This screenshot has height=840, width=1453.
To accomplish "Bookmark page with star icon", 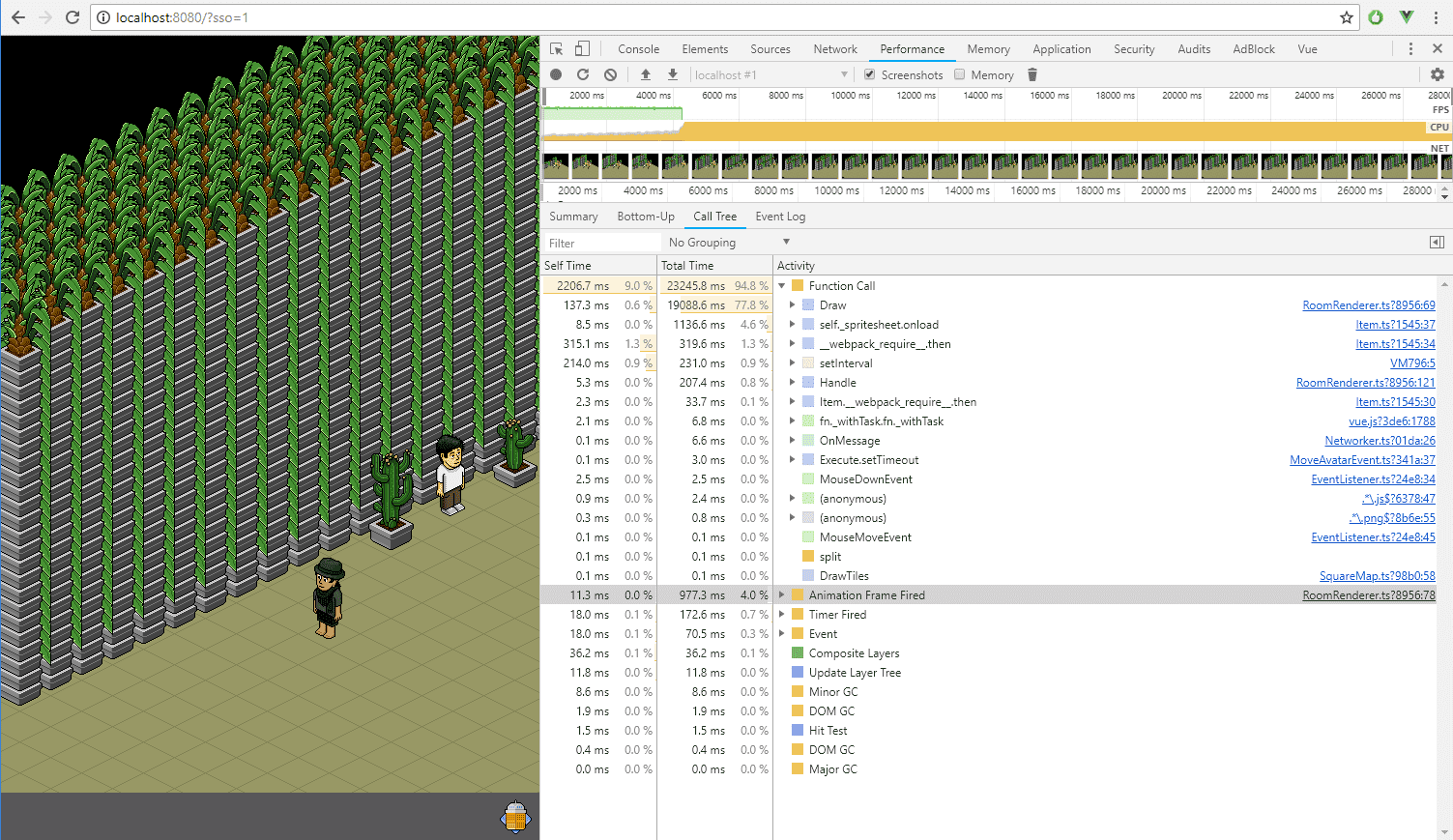I will tap(1346, 17).
